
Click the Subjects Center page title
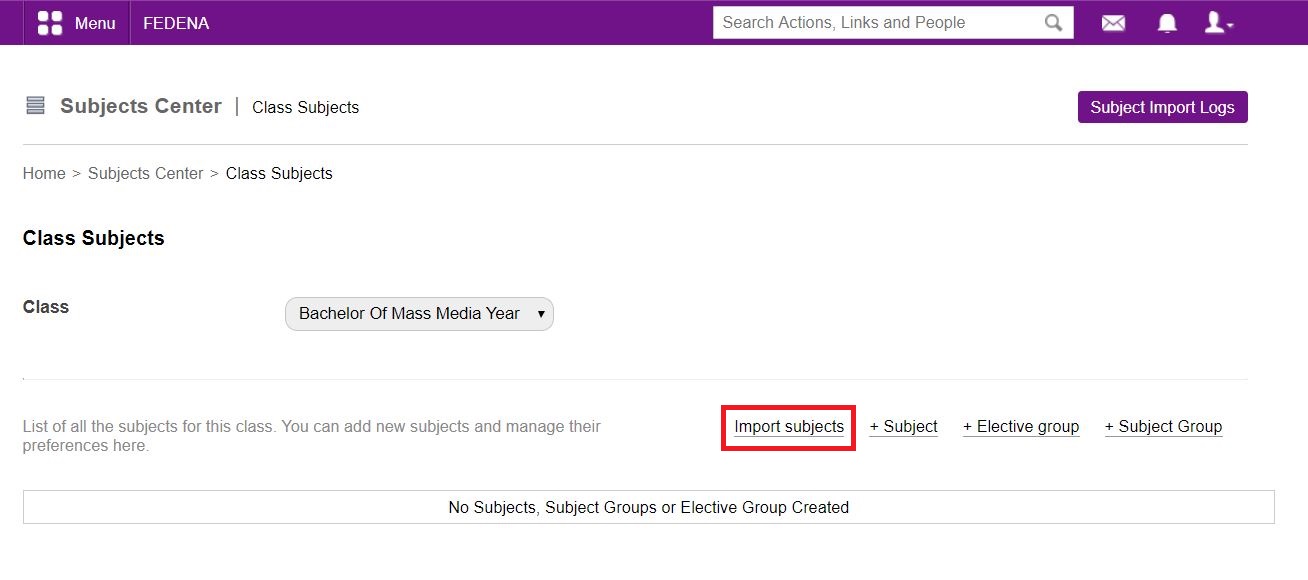pos(141,106)
